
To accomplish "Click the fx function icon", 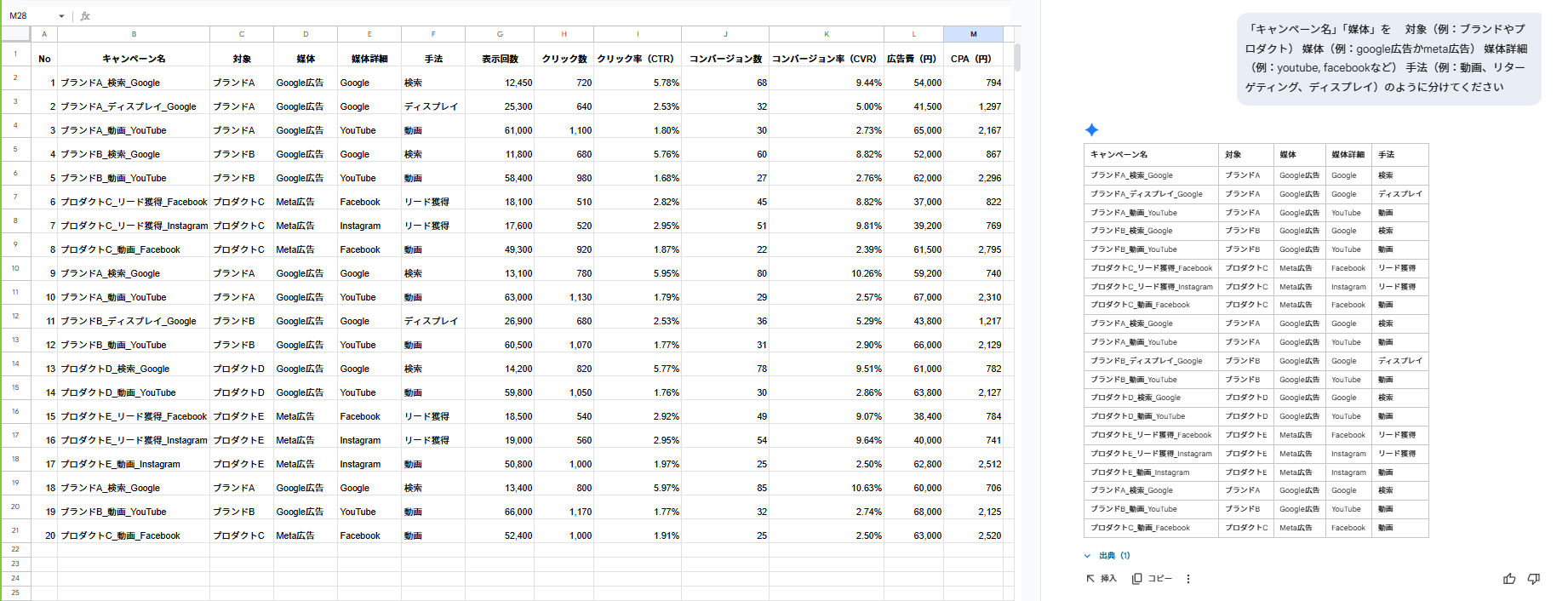I will 85,16.
